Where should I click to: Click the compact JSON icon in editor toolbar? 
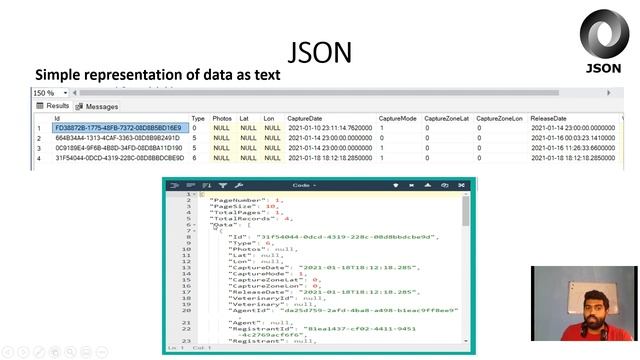[191, 185]
